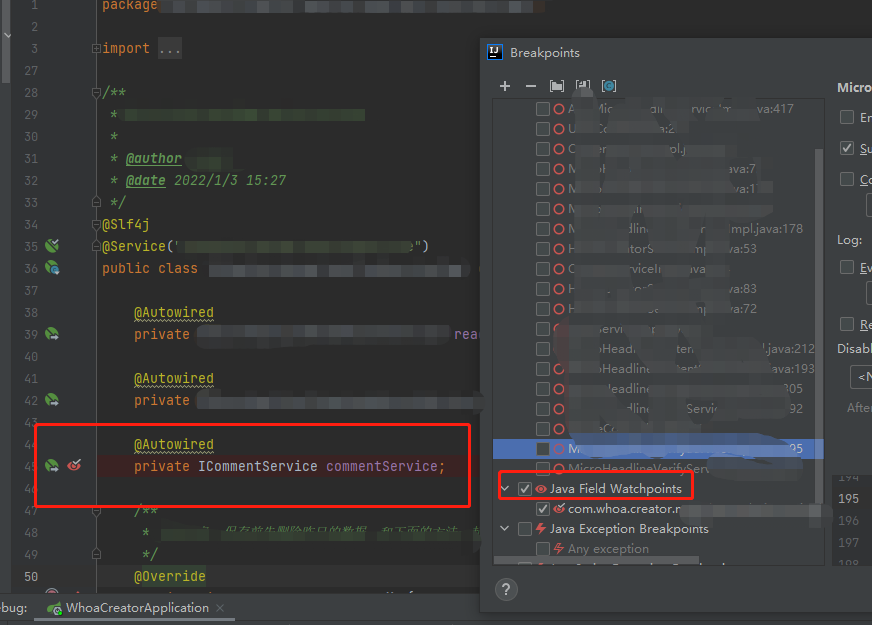The width and height of the screenshot is (872, 625).
Task: Group breakpoints by file
Action: point(583,86)
